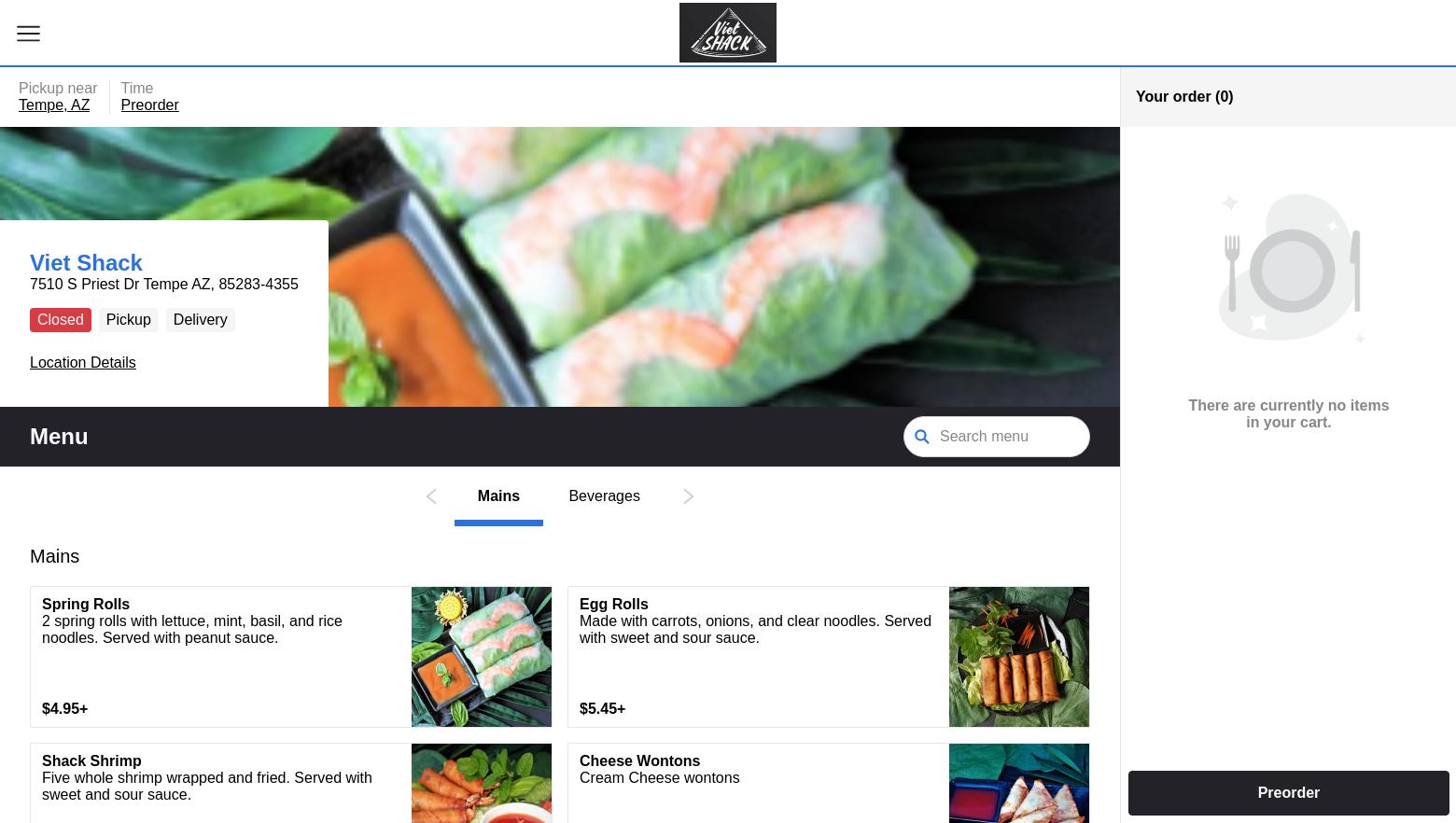The width and height of the screenshot is (1456, 823).
Task: Change pickup location Tempe, AZ
Action: point(54,105)
